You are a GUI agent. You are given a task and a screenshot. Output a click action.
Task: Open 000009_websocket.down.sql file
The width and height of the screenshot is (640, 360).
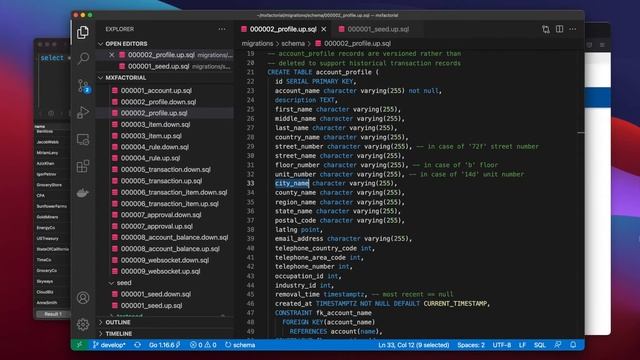click(164, 260)
